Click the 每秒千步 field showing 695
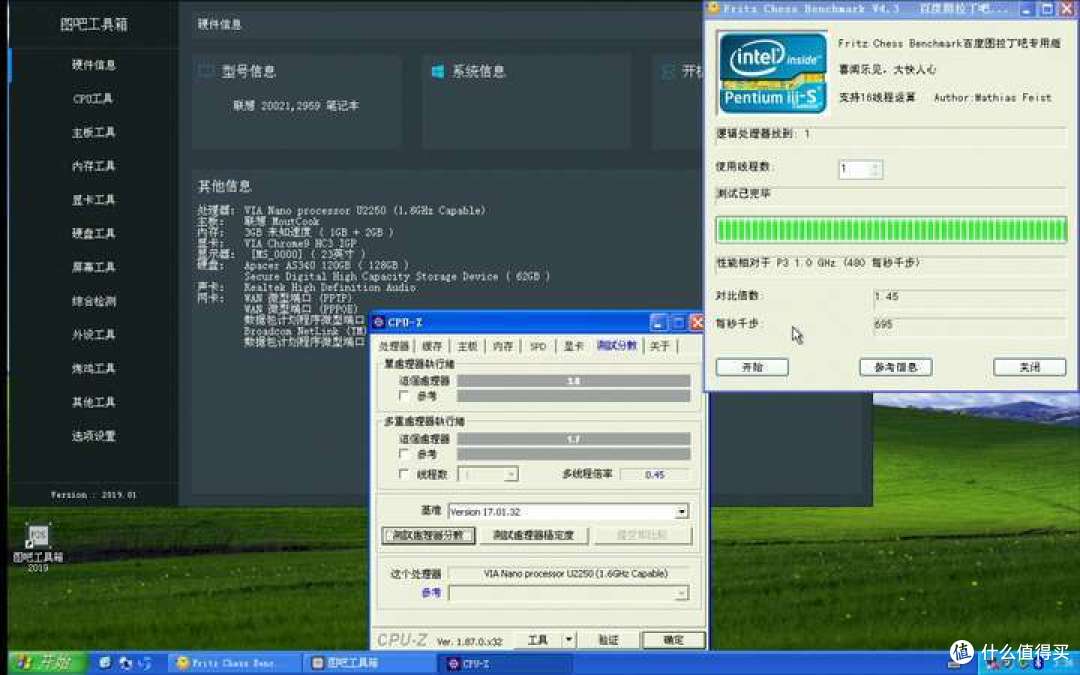 tap(970, 324)
